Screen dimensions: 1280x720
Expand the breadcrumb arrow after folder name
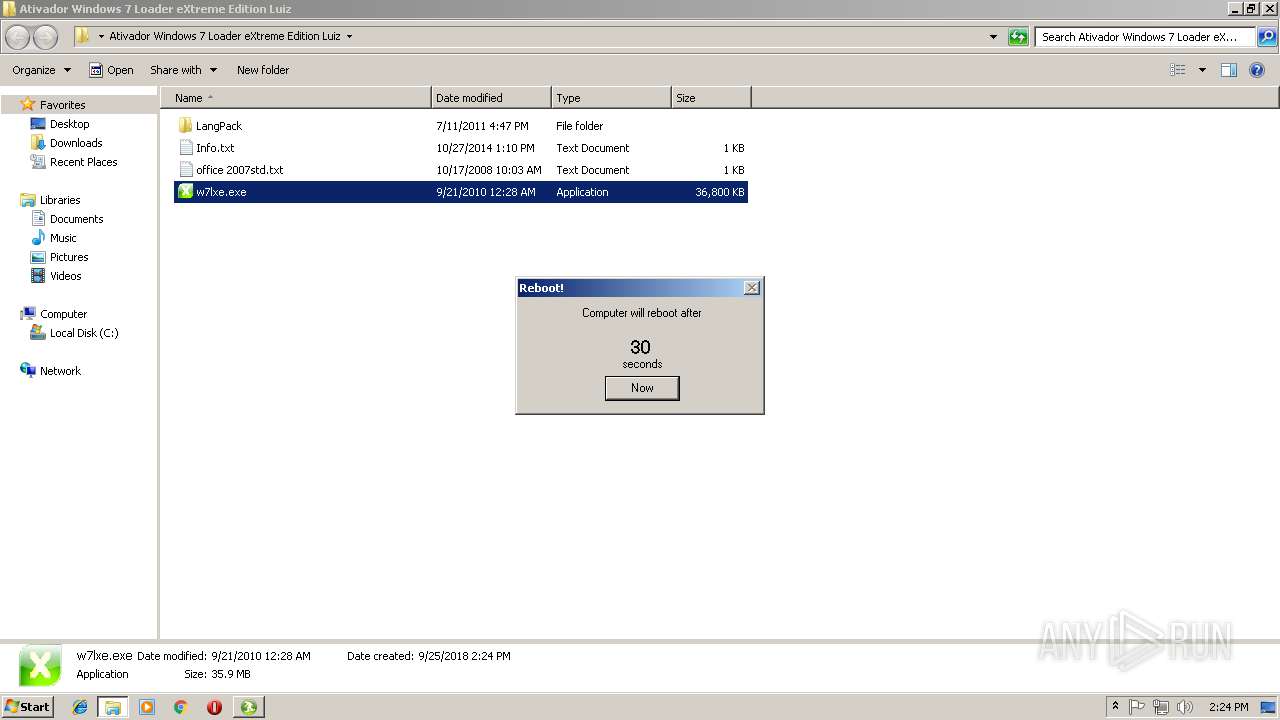coord(349,37)
